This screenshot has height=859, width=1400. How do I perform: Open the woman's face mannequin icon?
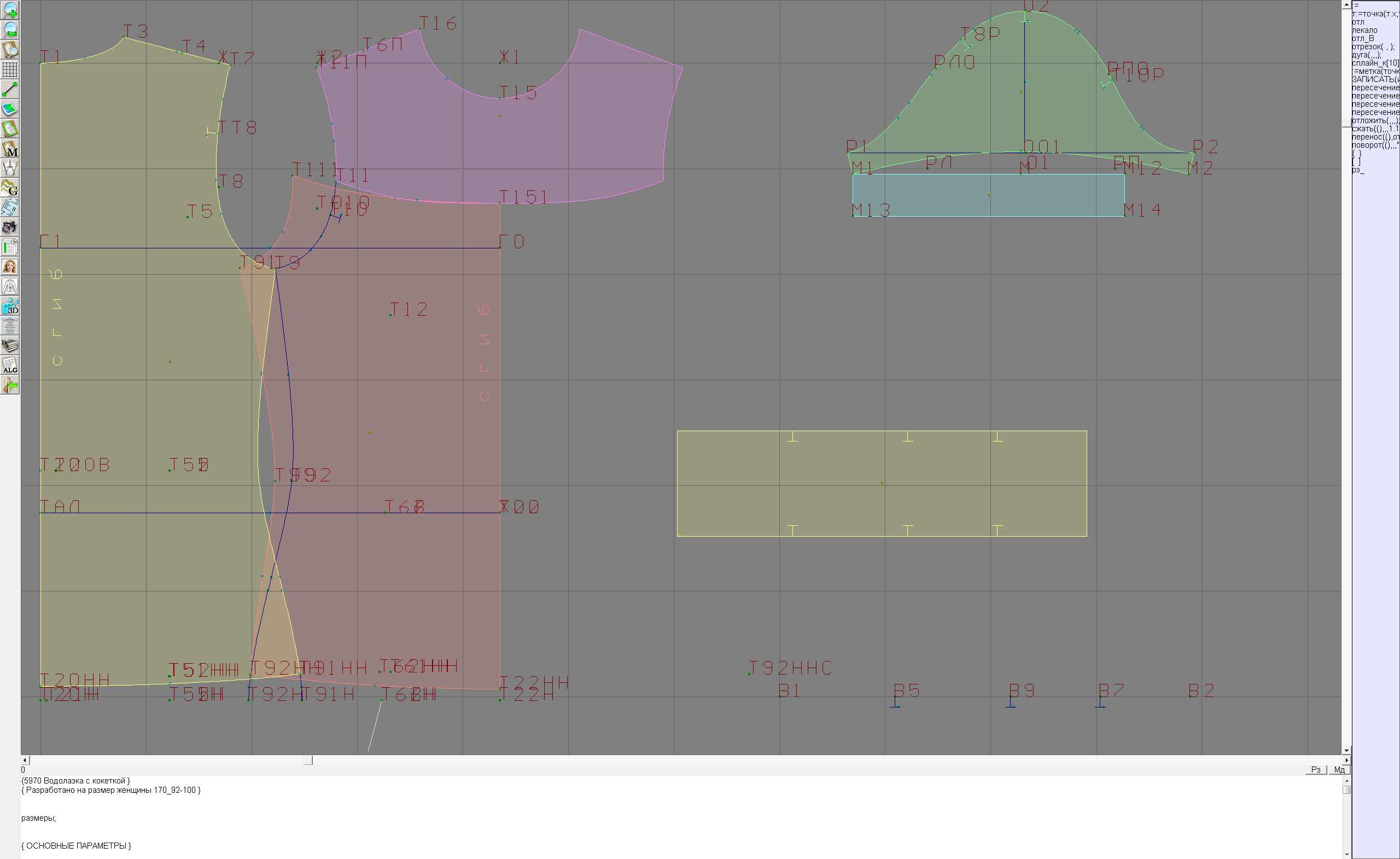pyautogui.click(x=10, y=266)
